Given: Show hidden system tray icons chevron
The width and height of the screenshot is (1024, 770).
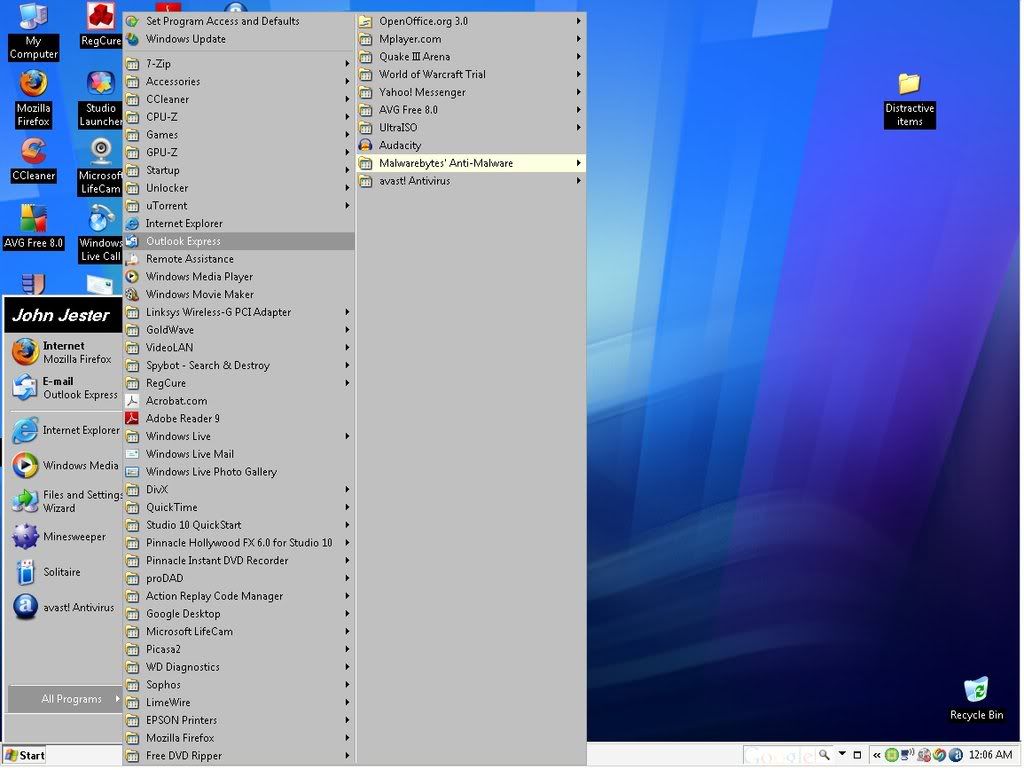Looking at the screenshot, I should click(876, 755).
